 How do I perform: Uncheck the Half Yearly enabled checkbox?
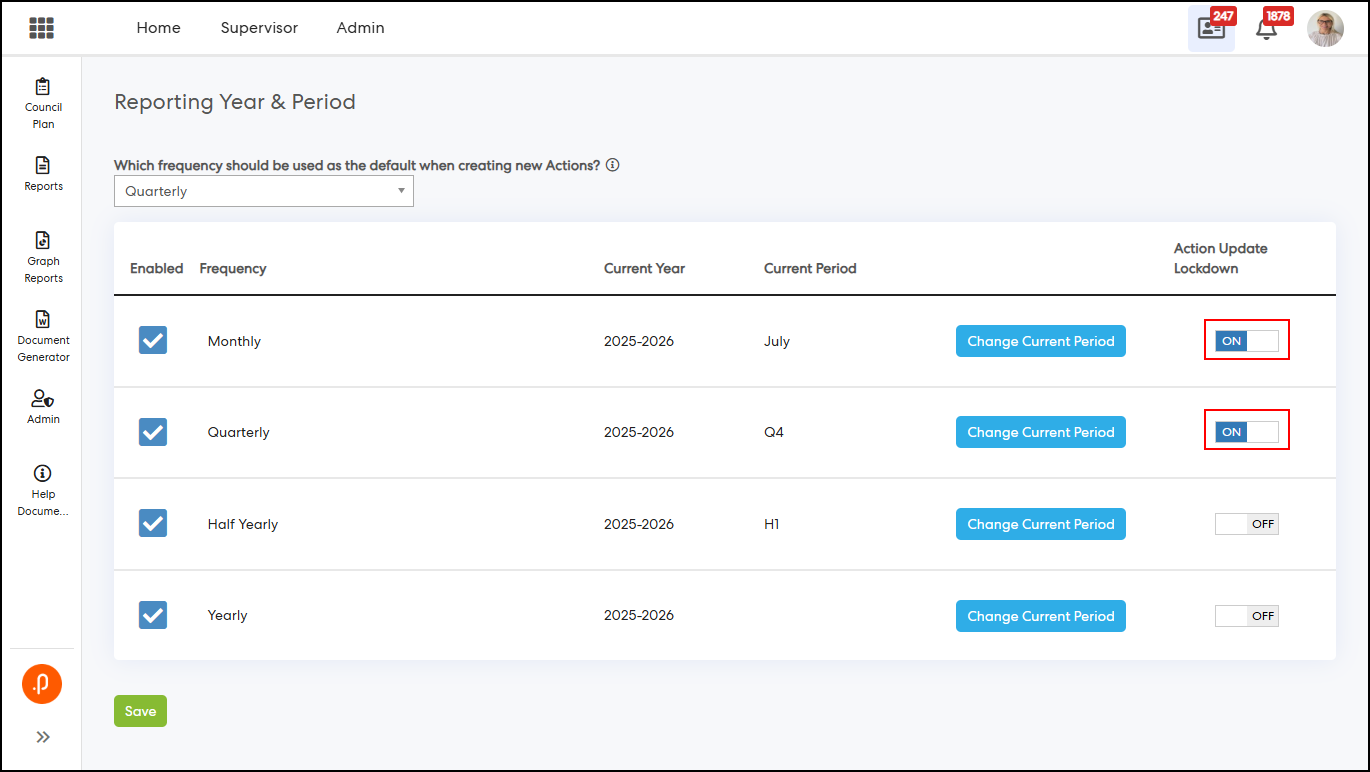click(153, 523)
